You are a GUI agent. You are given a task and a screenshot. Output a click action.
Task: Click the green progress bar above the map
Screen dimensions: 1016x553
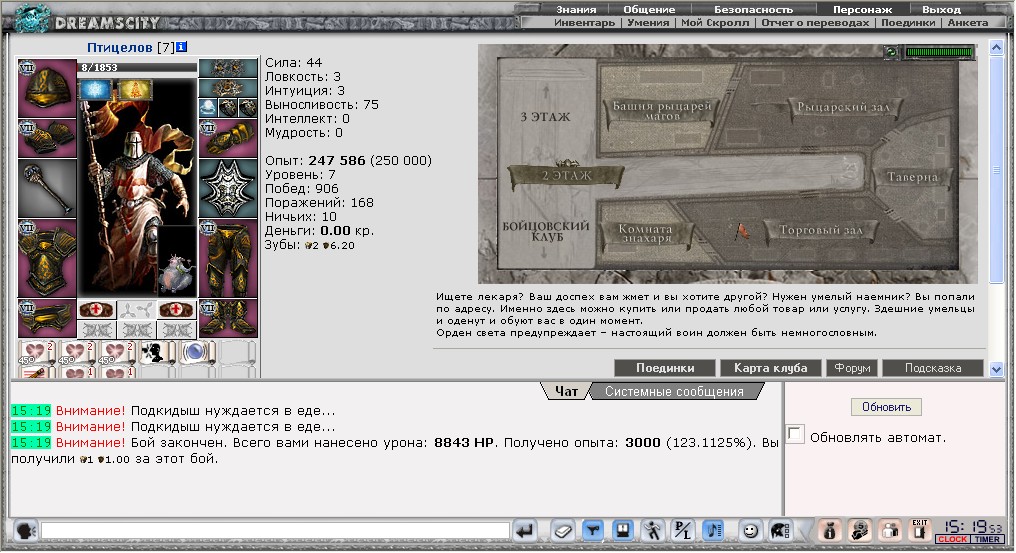[939, 52]
